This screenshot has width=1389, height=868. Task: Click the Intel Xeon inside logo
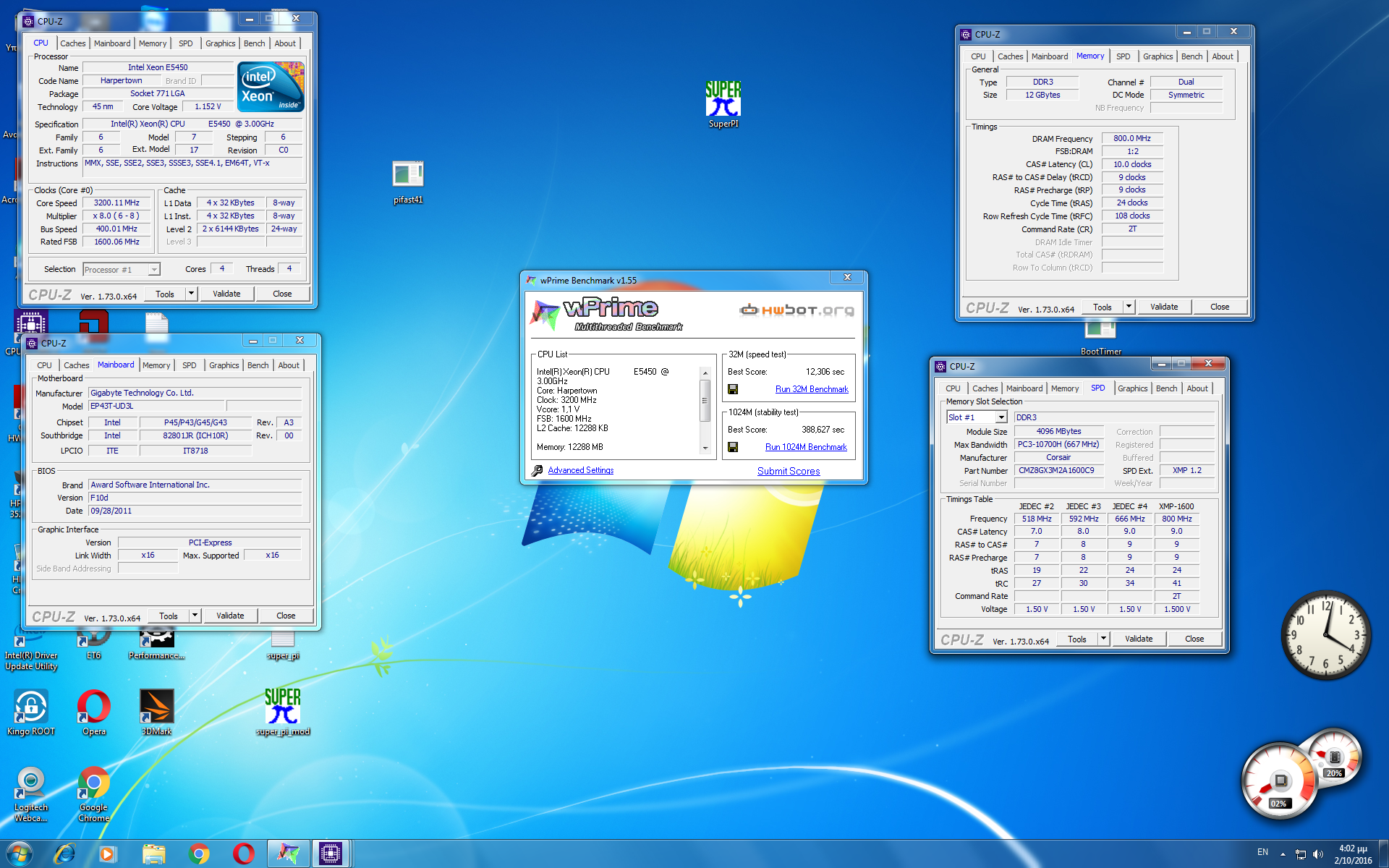click(271, 87)
